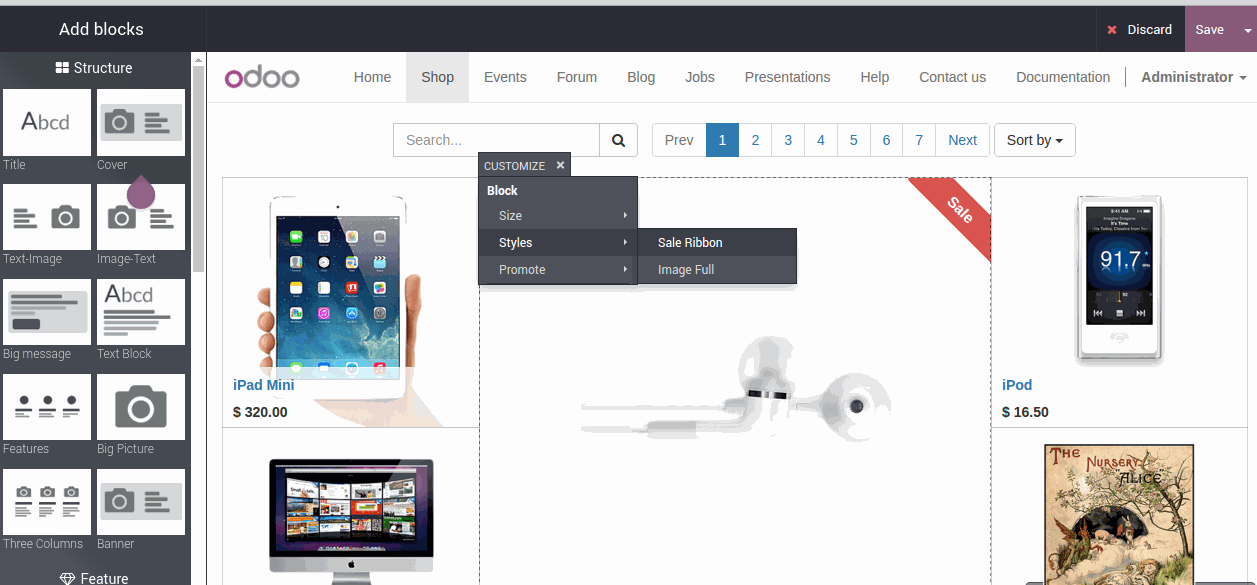
Task: Open the Jobs page
Action: (700, 77)
